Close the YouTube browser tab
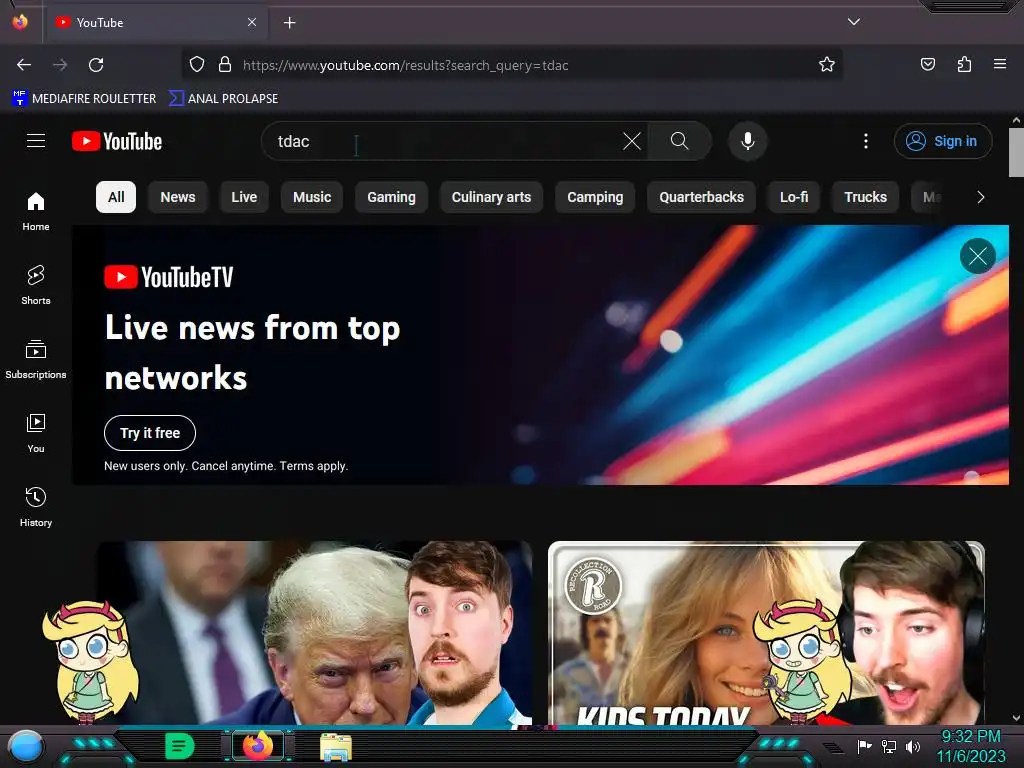 click(x=252, y=22)
